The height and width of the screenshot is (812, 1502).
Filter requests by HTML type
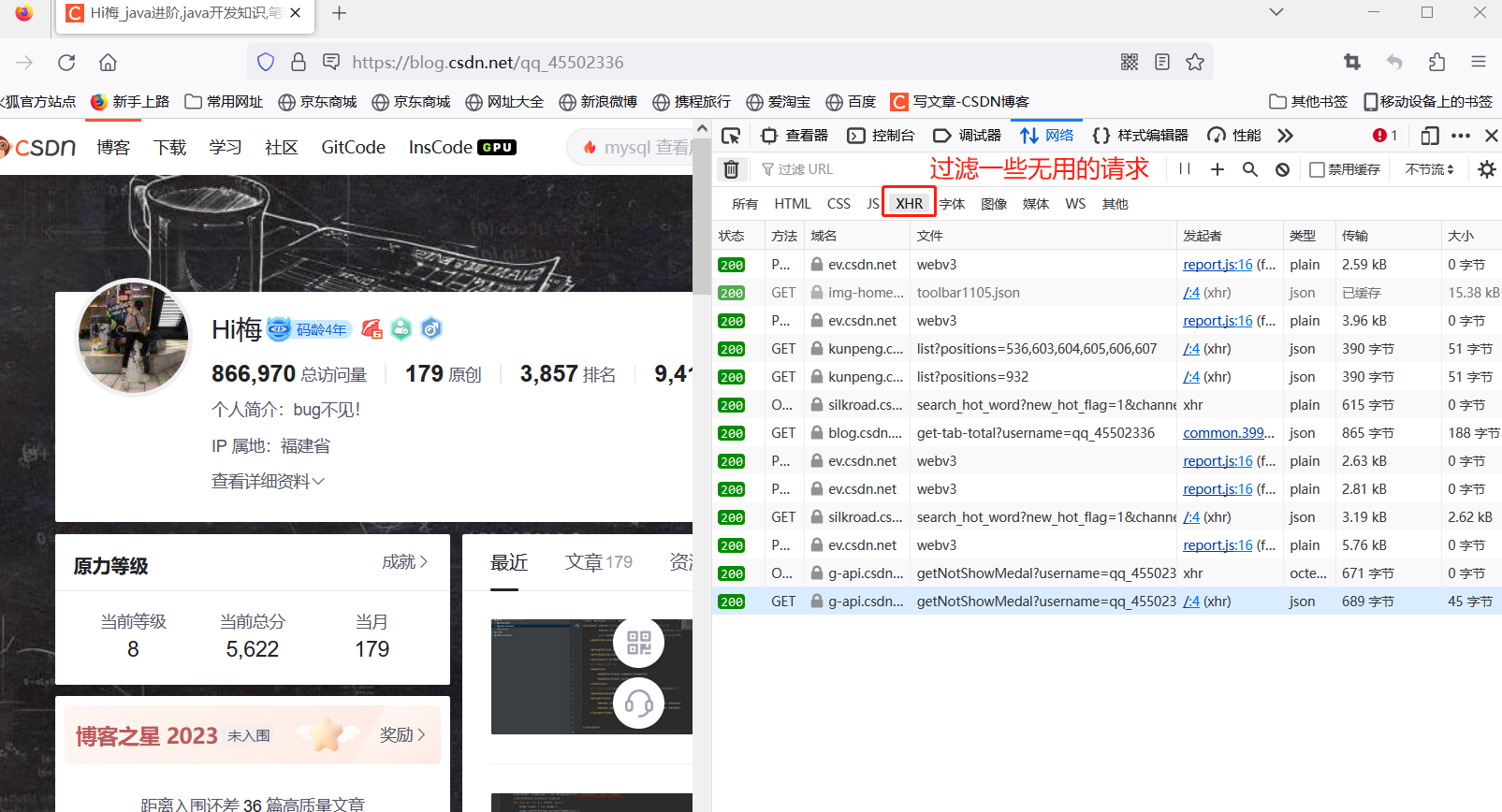pyautogui.click(x=793, y=203)
